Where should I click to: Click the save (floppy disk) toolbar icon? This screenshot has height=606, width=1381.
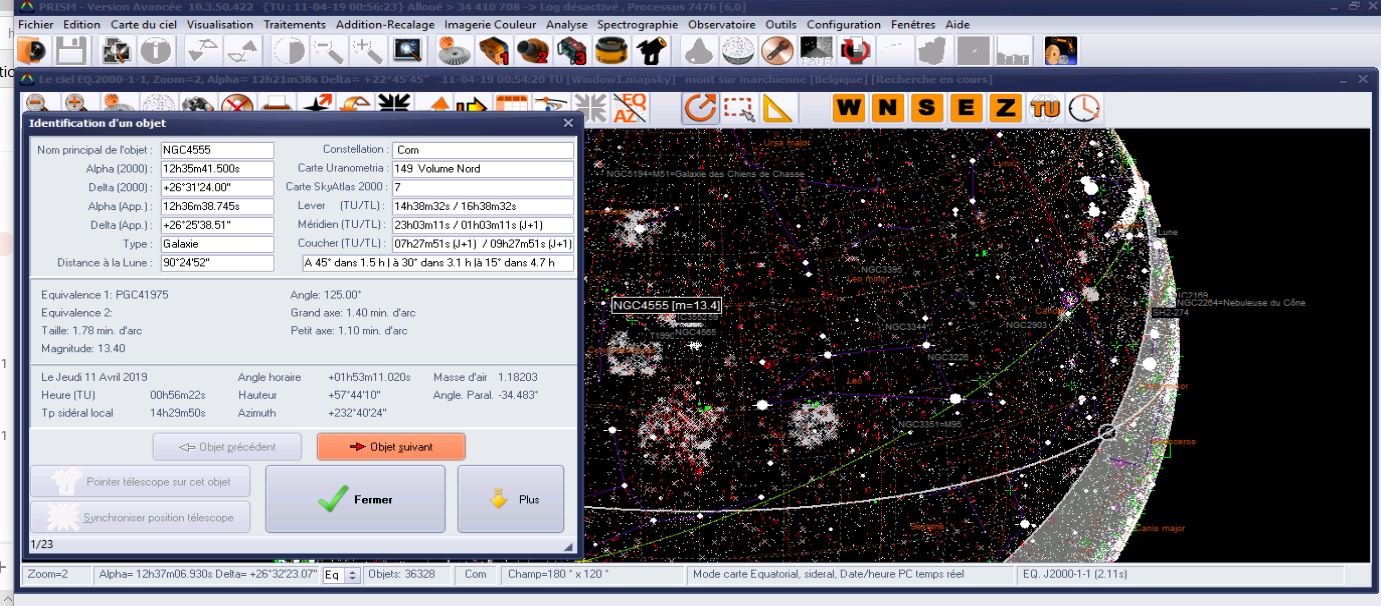(x=70, y=50)
